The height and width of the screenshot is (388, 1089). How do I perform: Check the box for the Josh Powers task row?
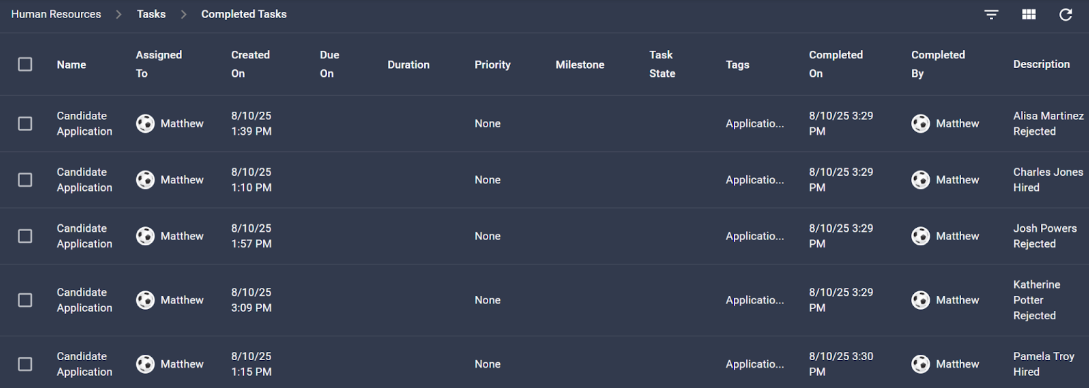coord(25,236)
